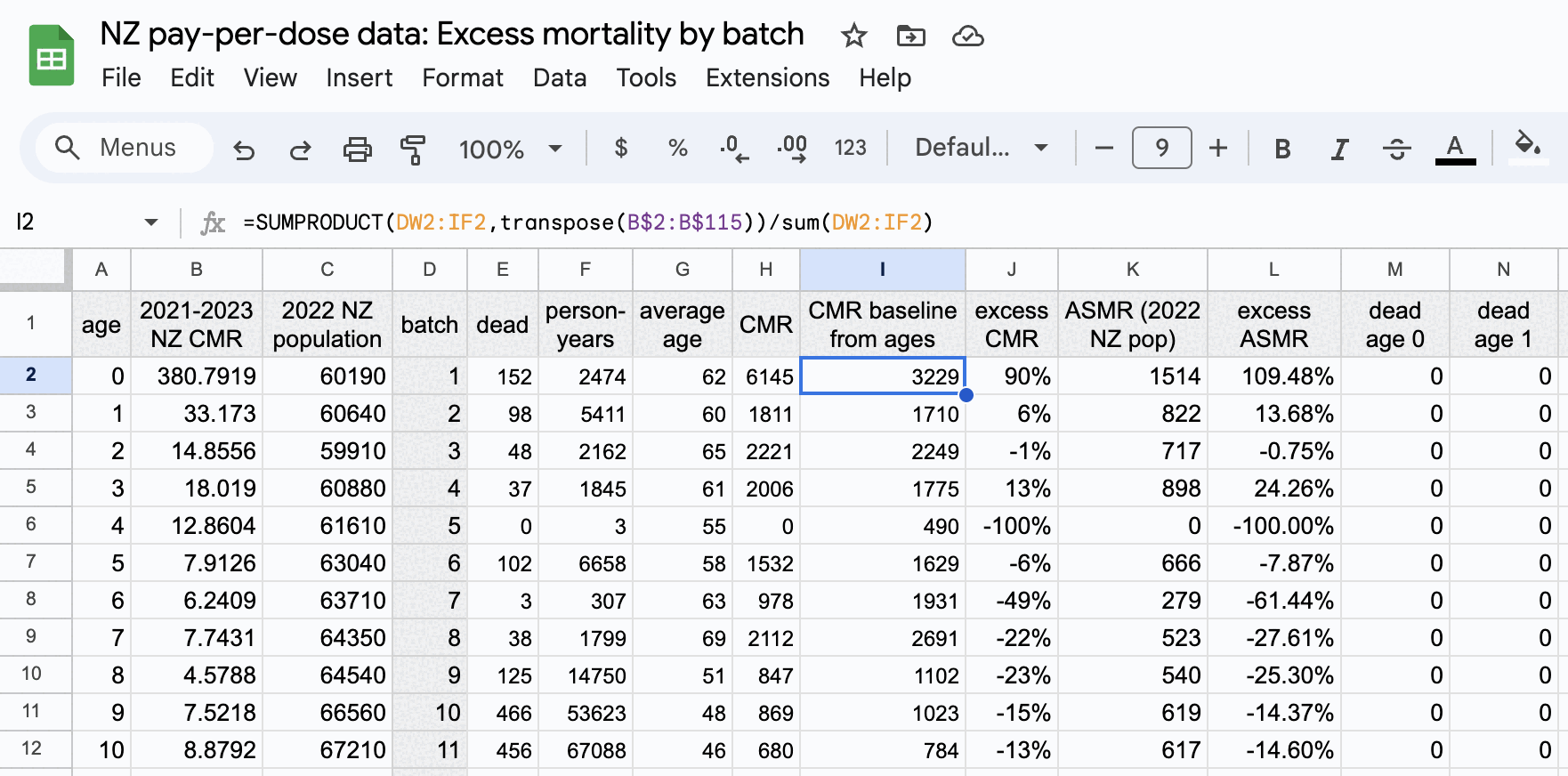Toggle bold formatting
The width and height of the screenshot is (1568, 776).
click(1281, 149)
